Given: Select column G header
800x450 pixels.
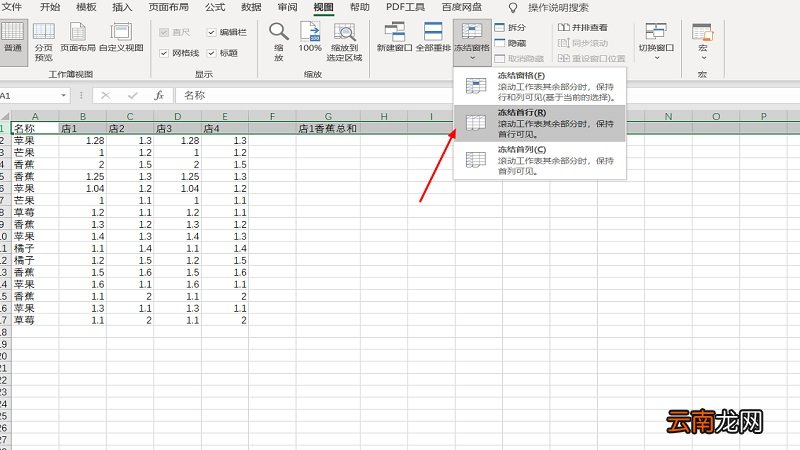Looking at the screenshot, I should [328, 116].
